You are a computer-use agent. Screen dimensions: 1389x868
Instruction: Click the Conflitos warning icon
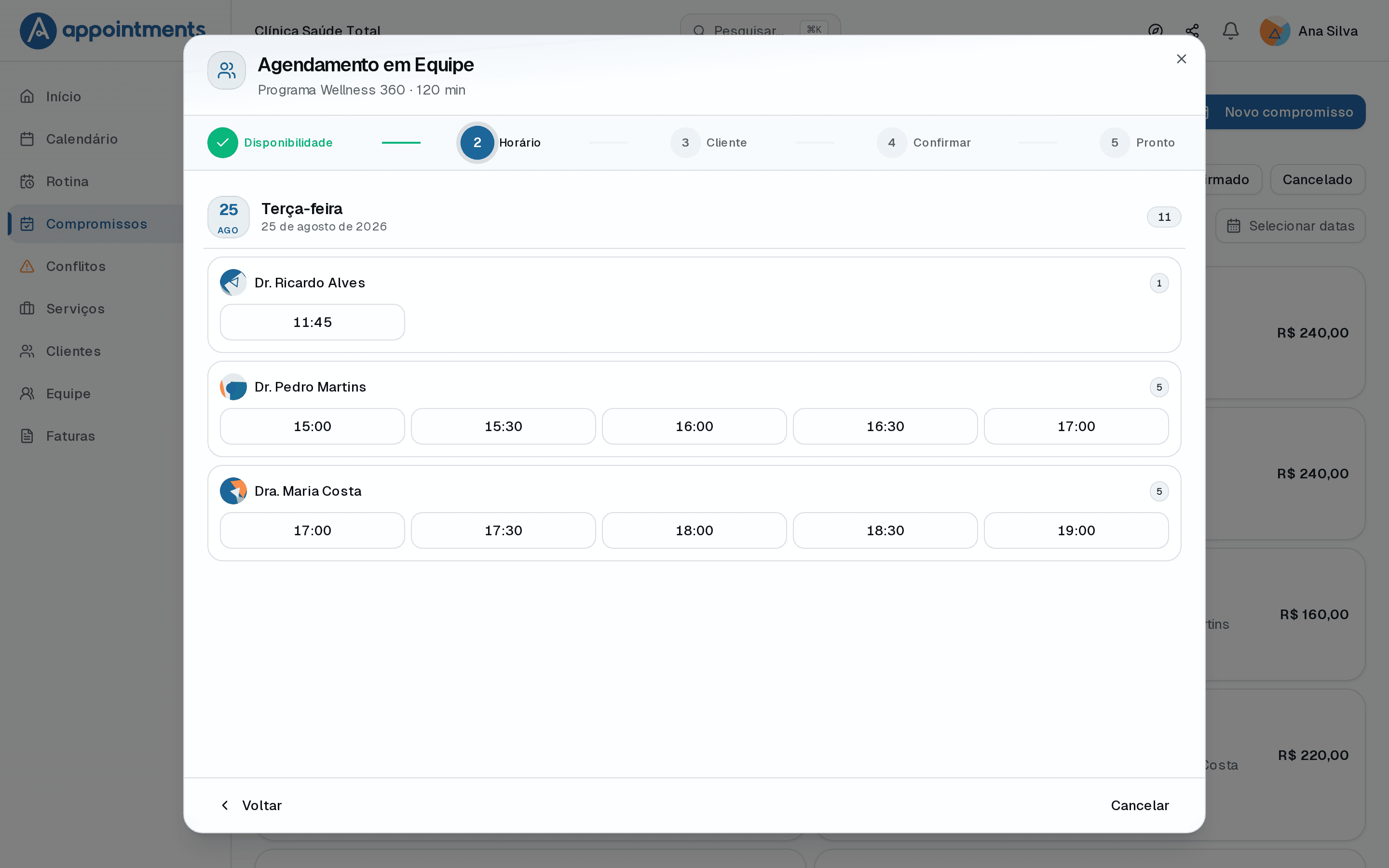[x=27, y=266]
